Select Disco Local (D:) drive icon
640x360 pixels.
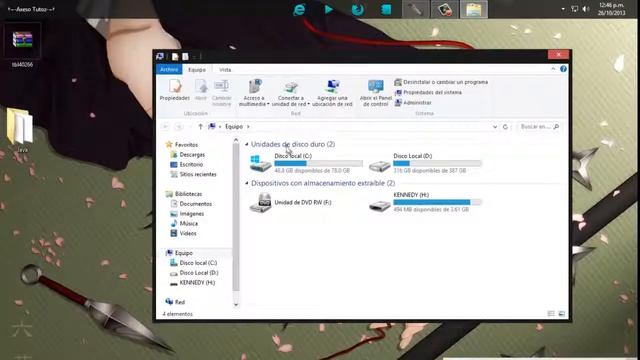[380, 165]
